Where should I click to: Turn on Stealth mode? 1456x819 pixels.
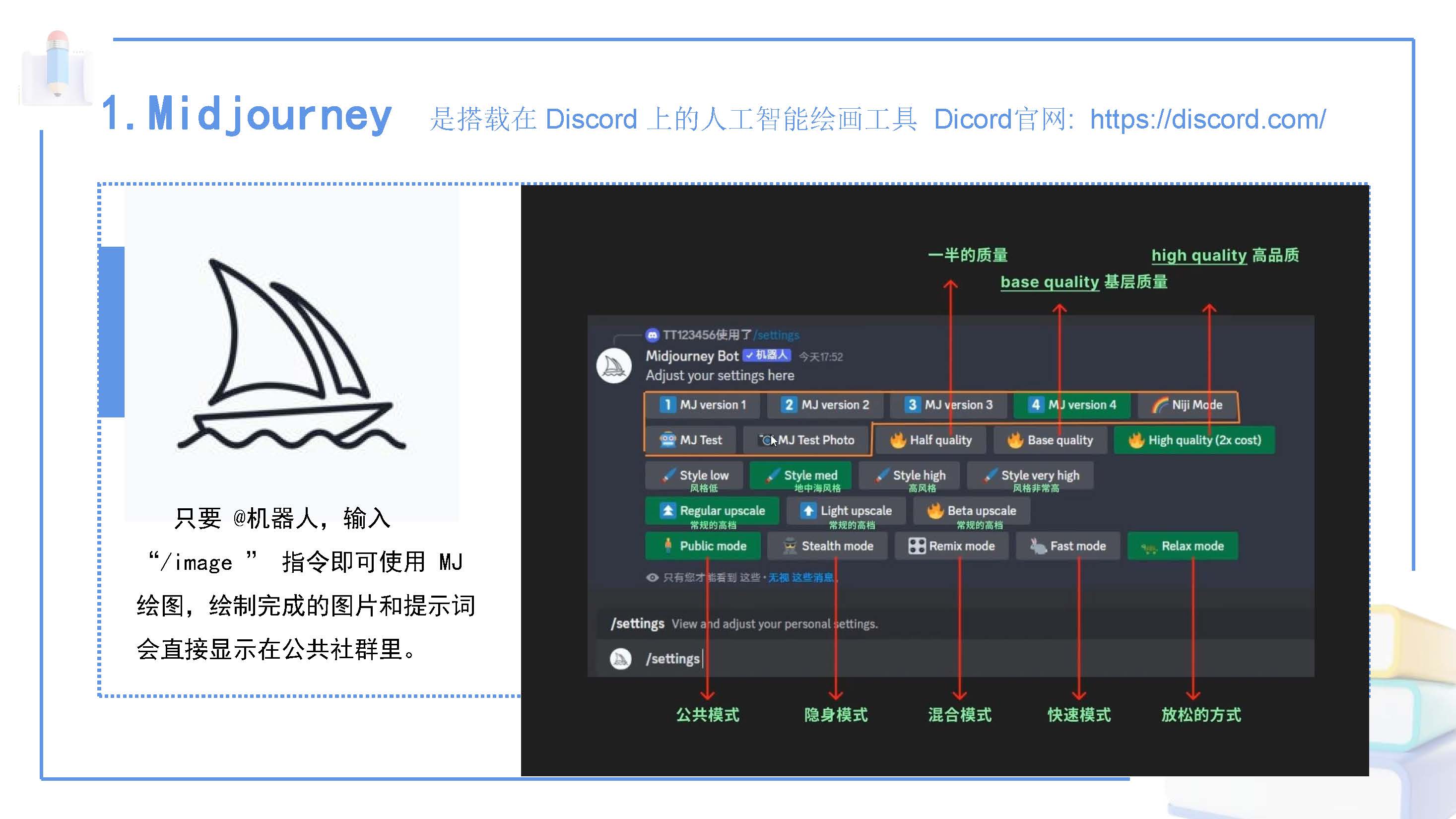pos(828,546)
